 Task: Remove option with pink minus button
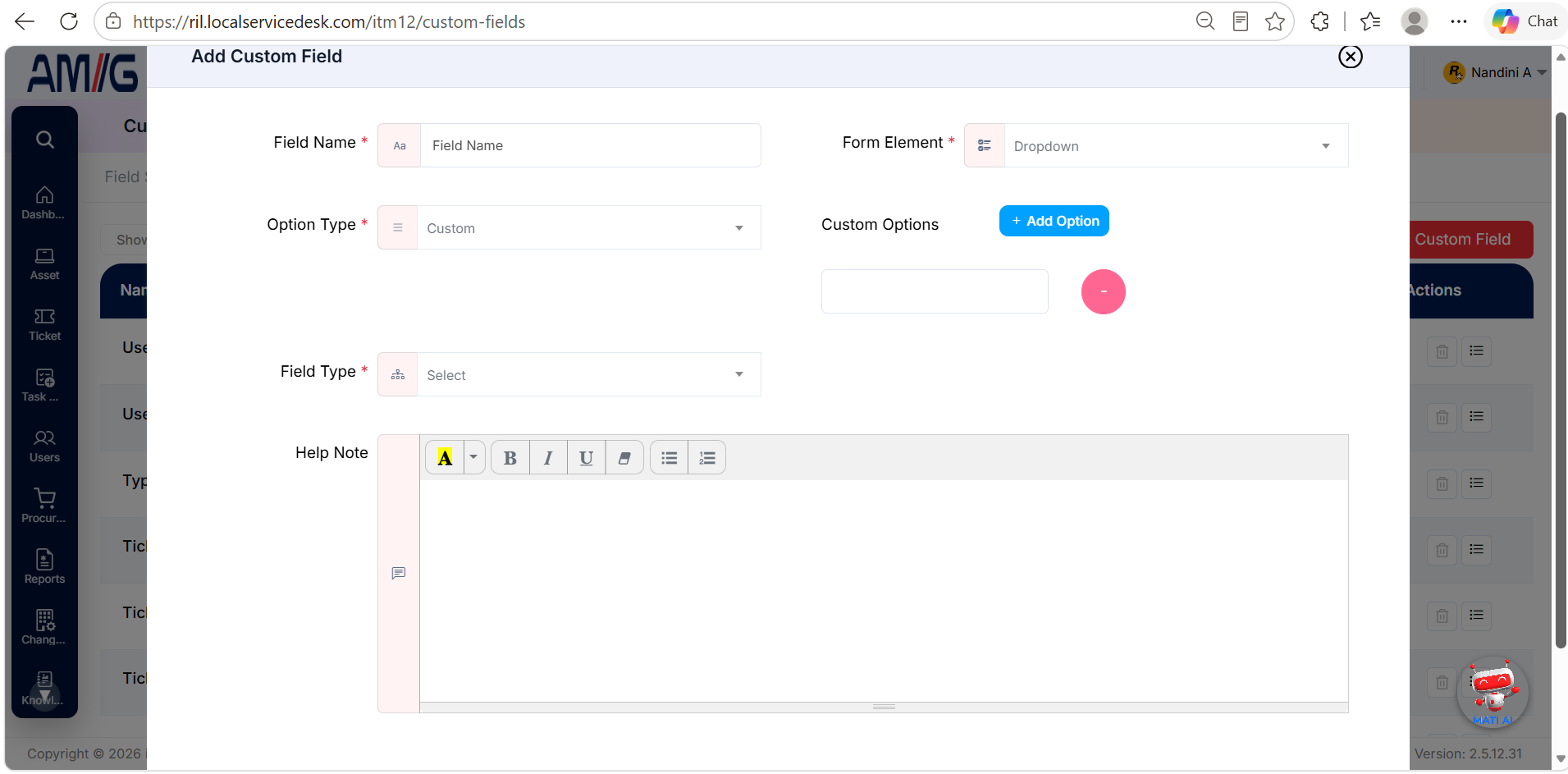coord(1104,291)
